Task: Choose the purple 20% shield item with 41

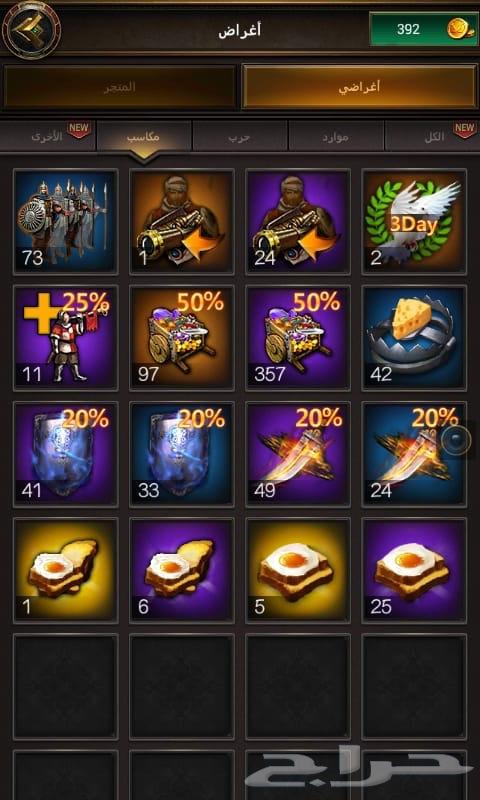Action: pos(66,454)
